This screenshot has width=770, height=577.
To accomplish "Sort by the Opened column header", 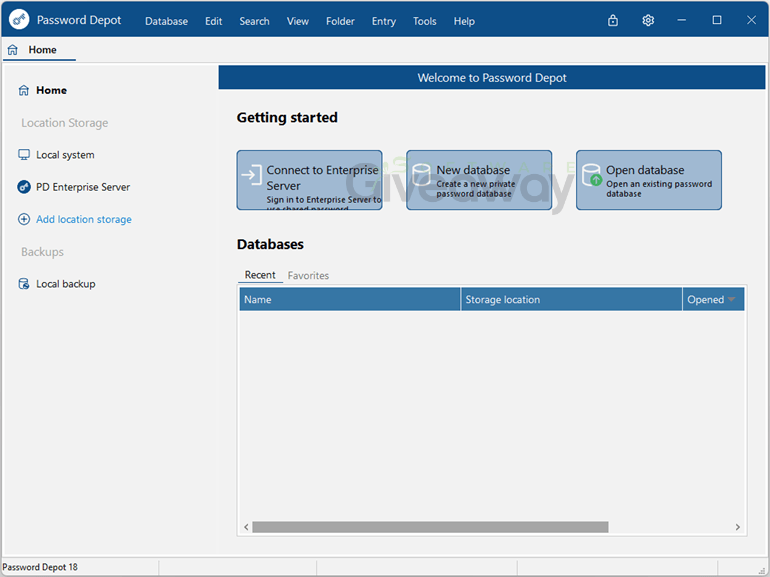I will pos(713,299).
